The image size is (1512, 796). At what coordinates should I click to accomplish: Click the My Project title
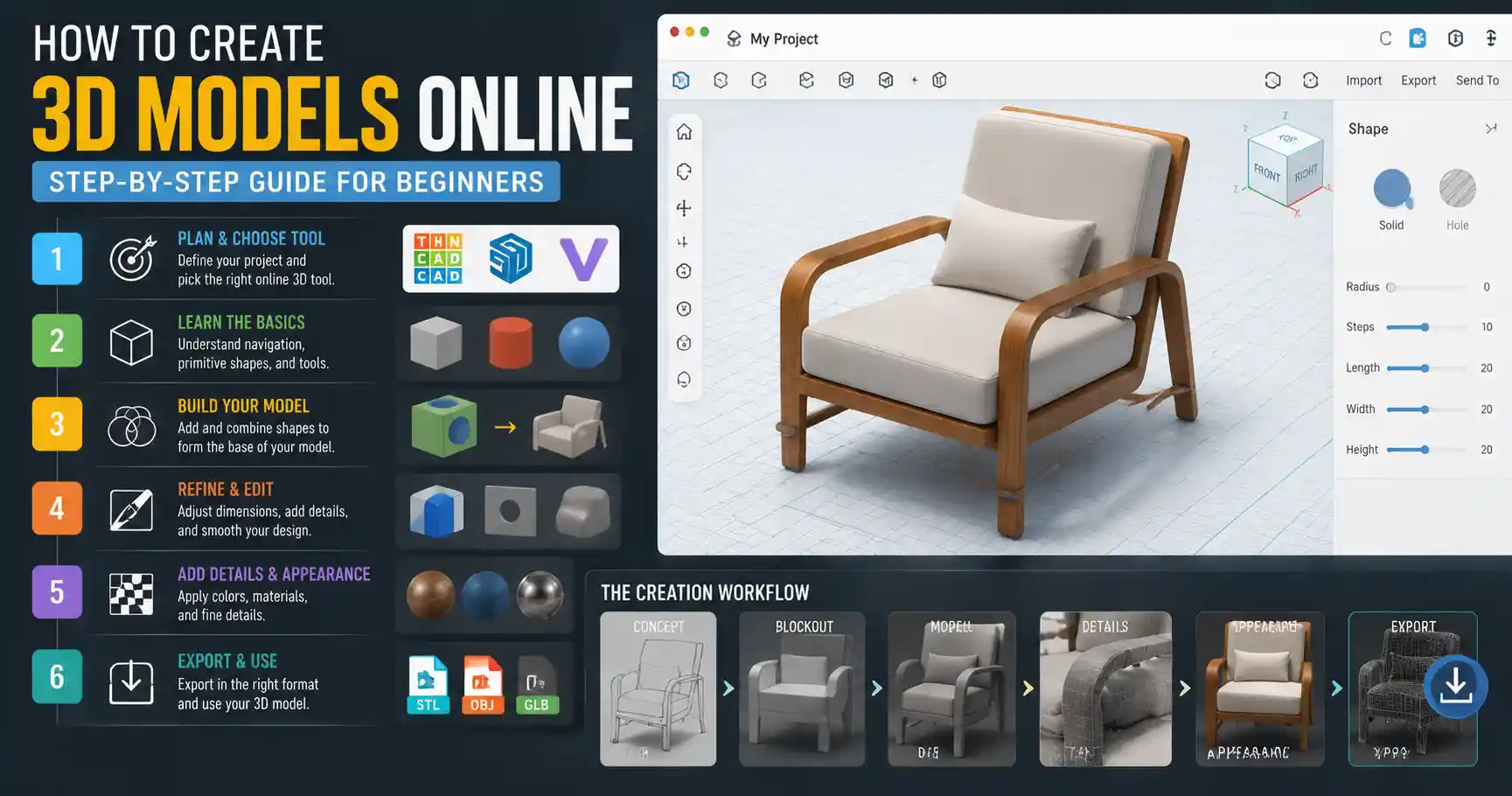point(784,39)
